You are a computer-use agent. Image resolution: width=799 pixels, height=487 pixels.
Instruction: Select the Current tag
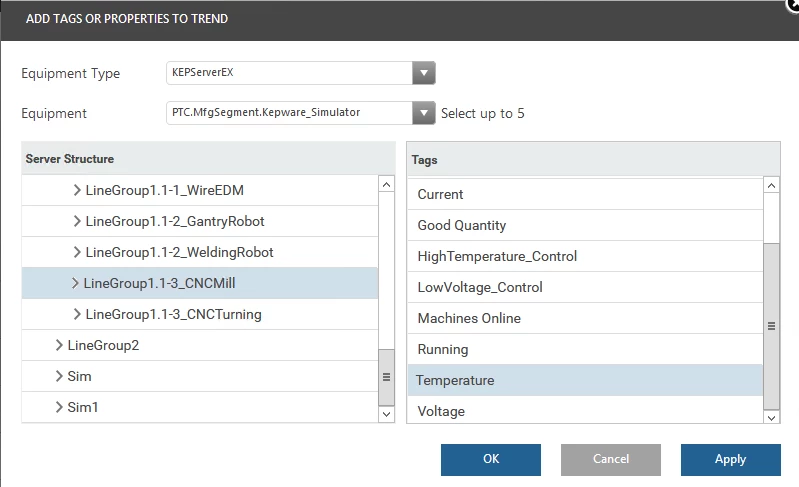point(585,194)
